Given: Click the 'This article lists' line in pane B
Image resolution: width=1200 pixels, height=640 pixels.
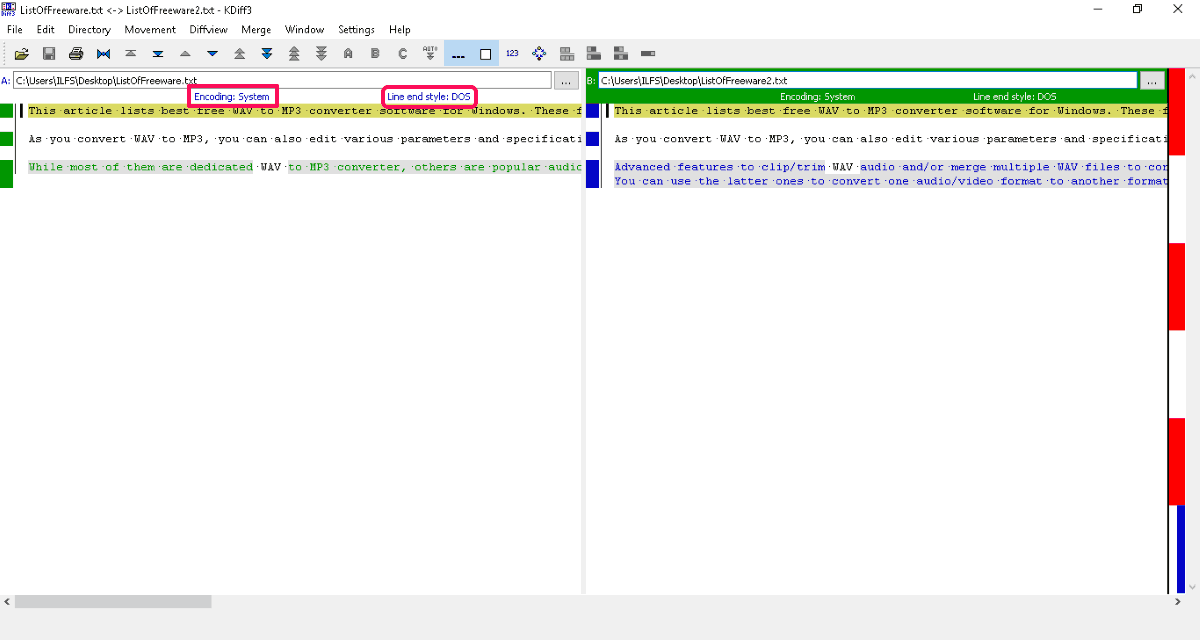Looking at the screenshot, I should (x=890, y=111).
